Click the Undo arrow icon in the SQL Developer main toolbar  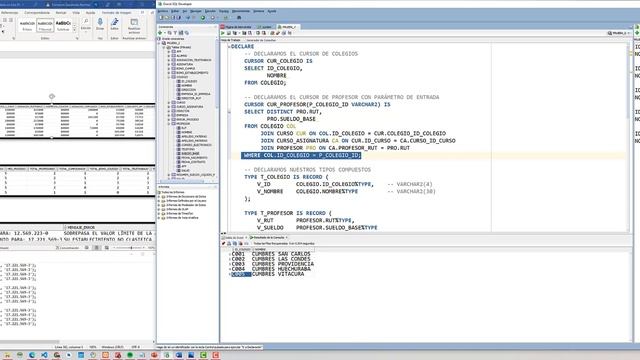(188, 18)
